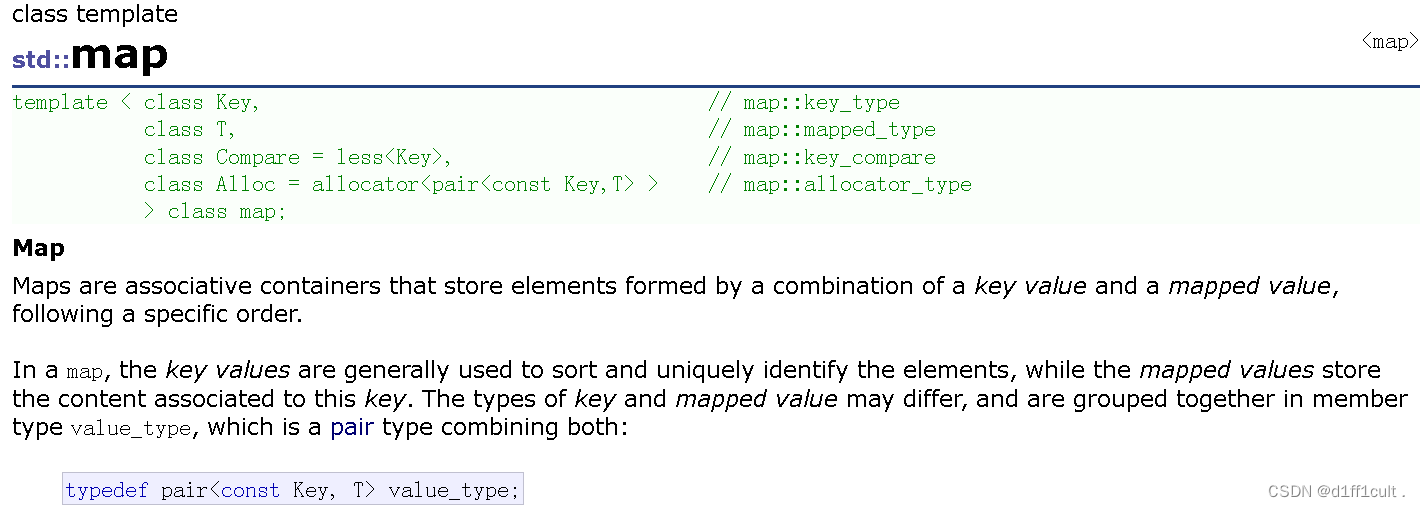Click the bold "Map" section heading

38,248
